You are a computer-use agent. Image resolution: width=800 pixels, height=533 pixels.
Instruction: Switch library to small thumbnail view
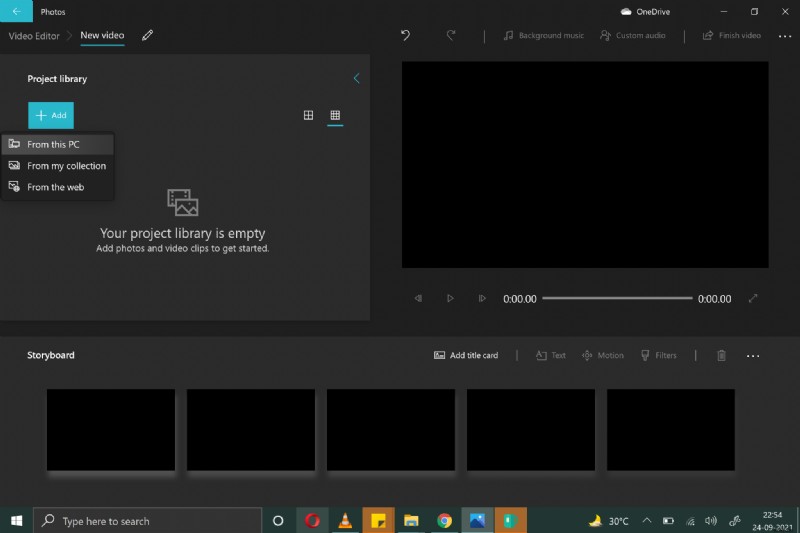coord(335,115)
